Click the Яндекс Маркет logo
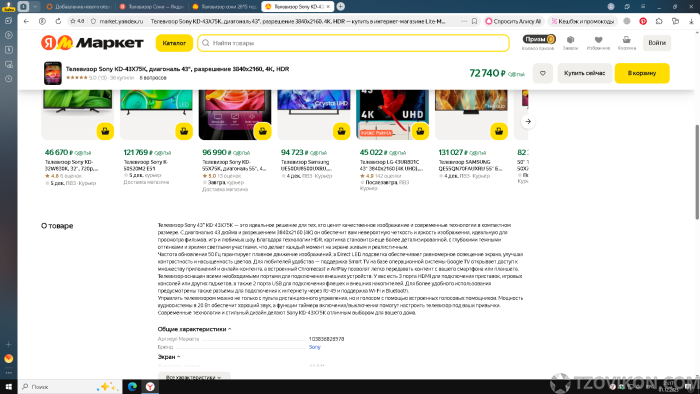This screenshot has width=700, height=394. click(92, 43)
